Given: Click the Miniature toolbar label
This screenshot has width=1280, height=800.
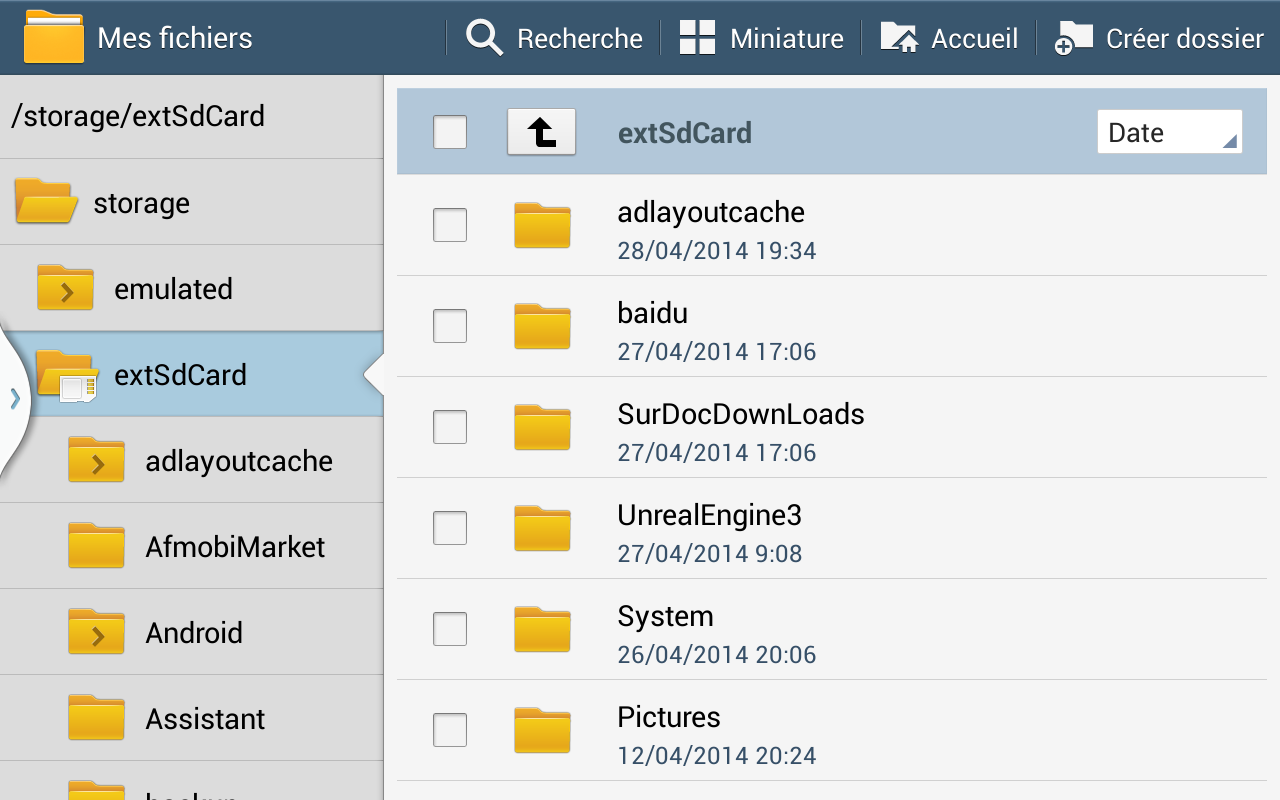Looking at the screenshot, I should click(x=787, y=39).
